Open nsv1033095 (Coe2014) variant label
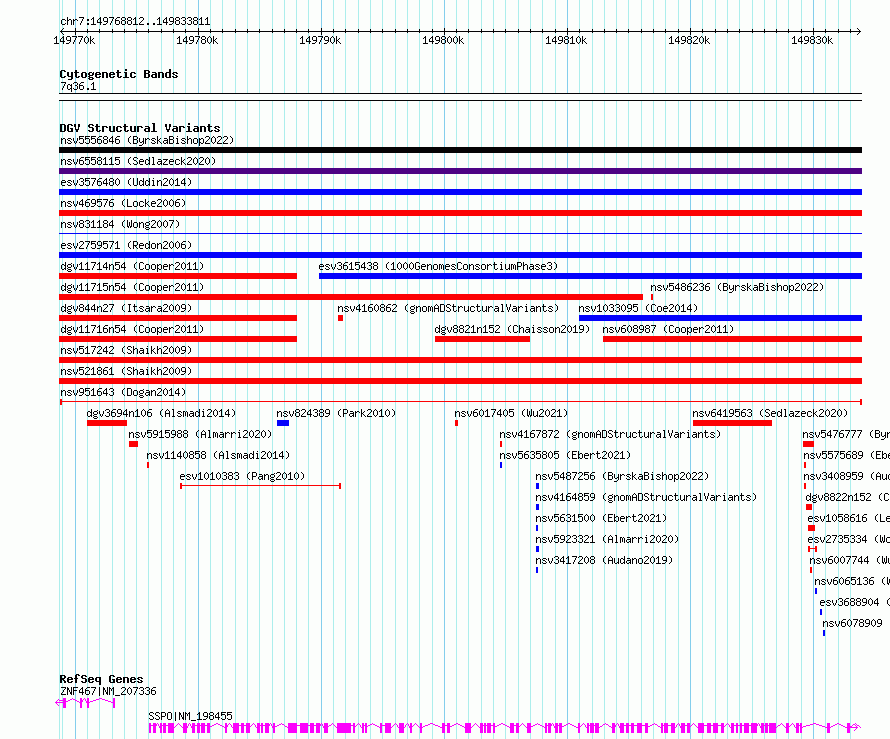Image resolution: width=890 pixels, height=739 pixels. pyautogui.click(x=638, y=308)
